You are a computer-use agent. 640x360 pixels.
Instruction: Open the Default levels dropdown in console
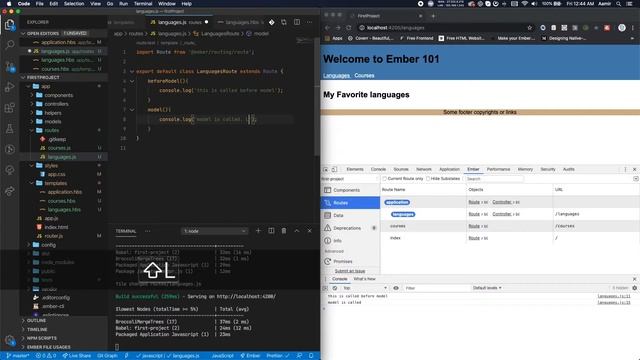[487, 288]
